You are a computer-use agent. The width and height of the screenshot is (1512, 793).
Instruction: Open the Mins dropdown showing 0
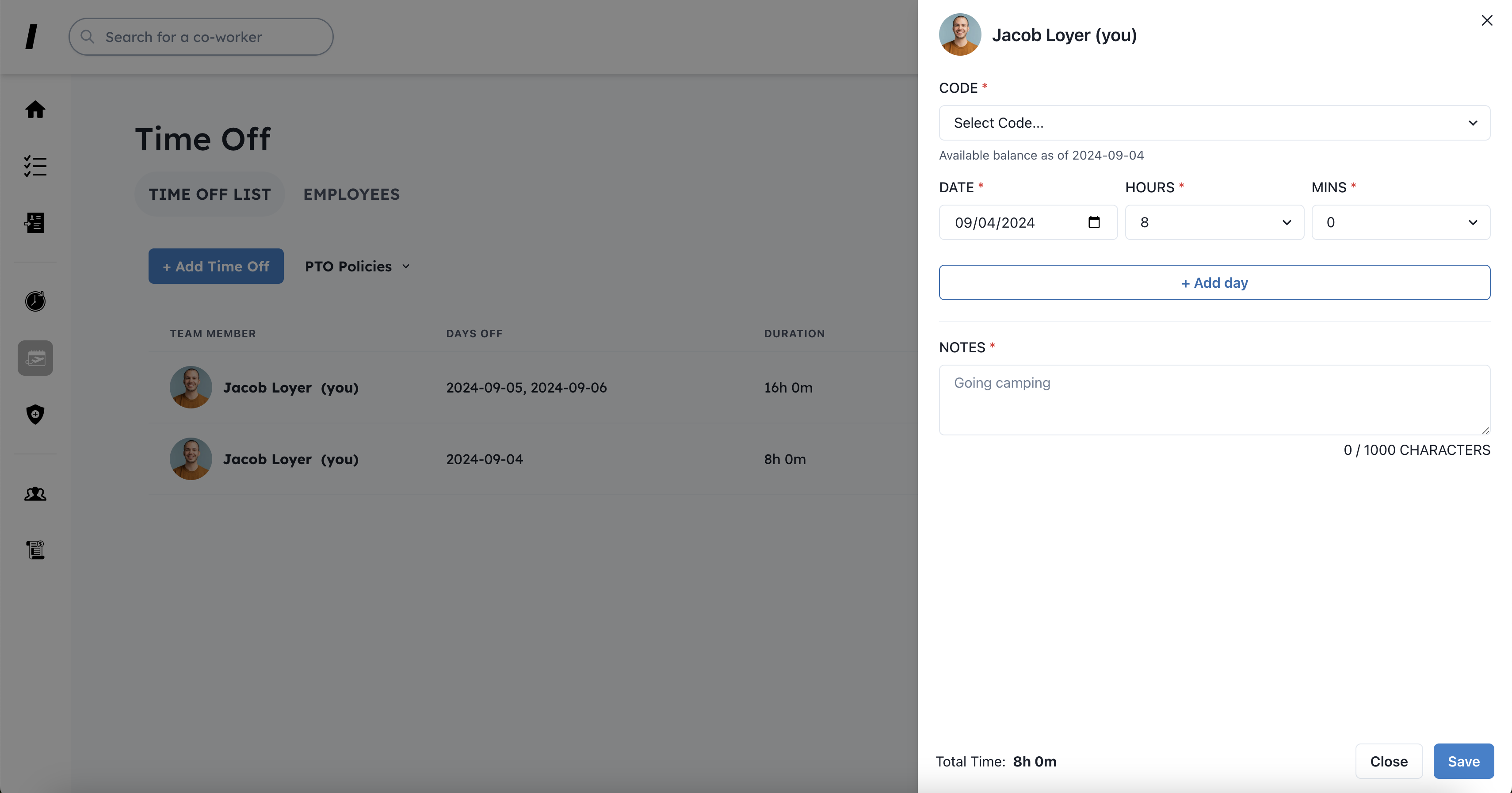[1400, 222]
